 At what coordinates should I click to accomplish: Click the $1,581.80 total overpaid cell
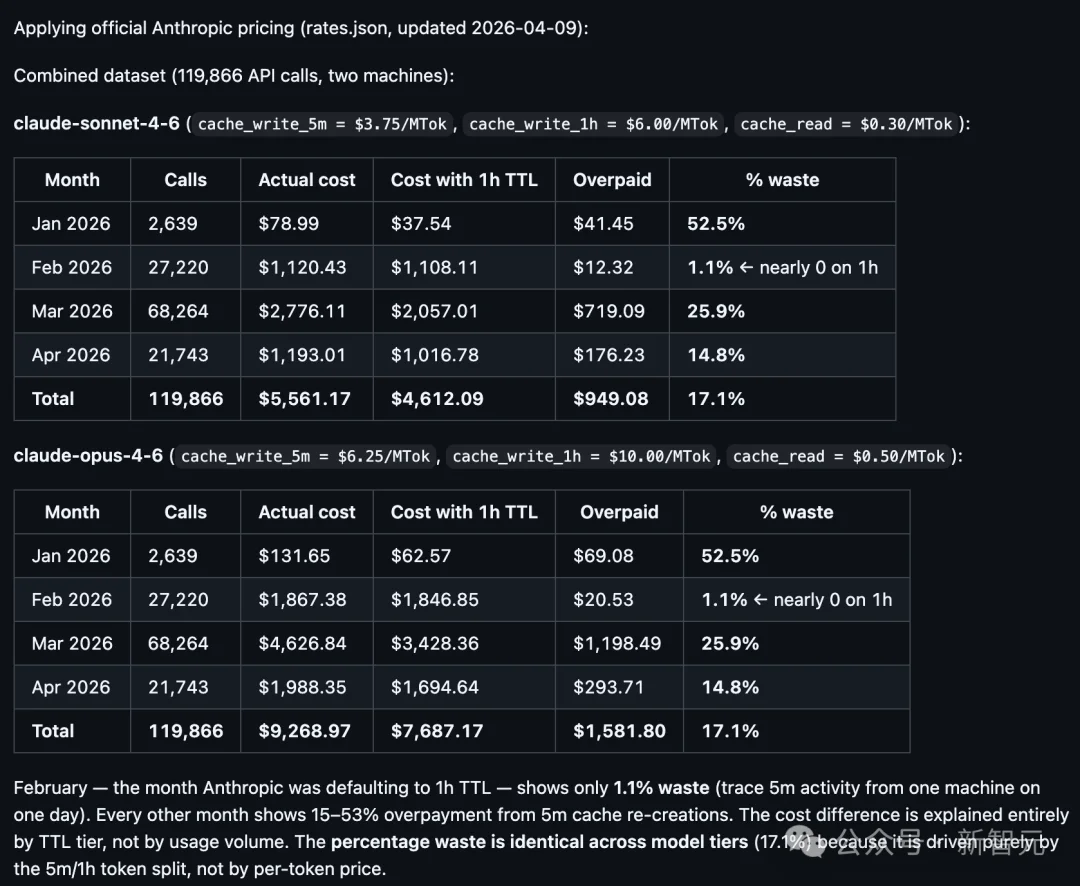(x=618, y=731)
